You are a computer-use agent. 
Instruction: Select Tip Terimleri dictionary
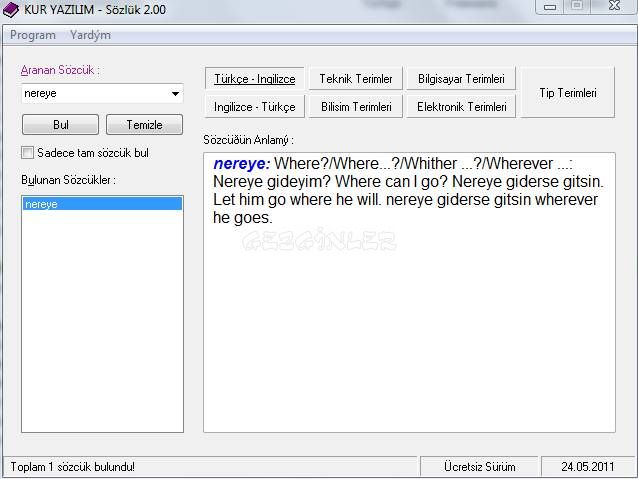[568, 92]
